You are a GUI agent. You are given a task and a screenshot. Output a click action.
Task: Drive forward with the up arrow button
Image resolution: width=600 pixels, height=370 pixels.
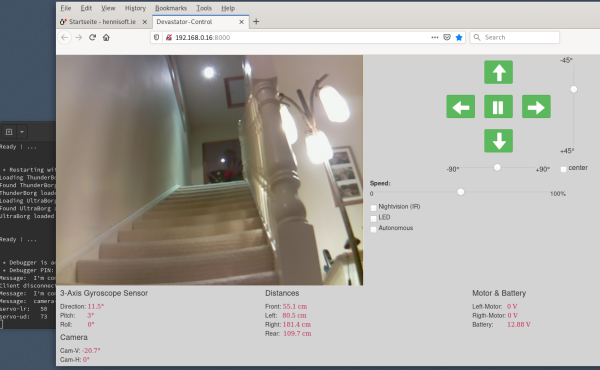498,72
